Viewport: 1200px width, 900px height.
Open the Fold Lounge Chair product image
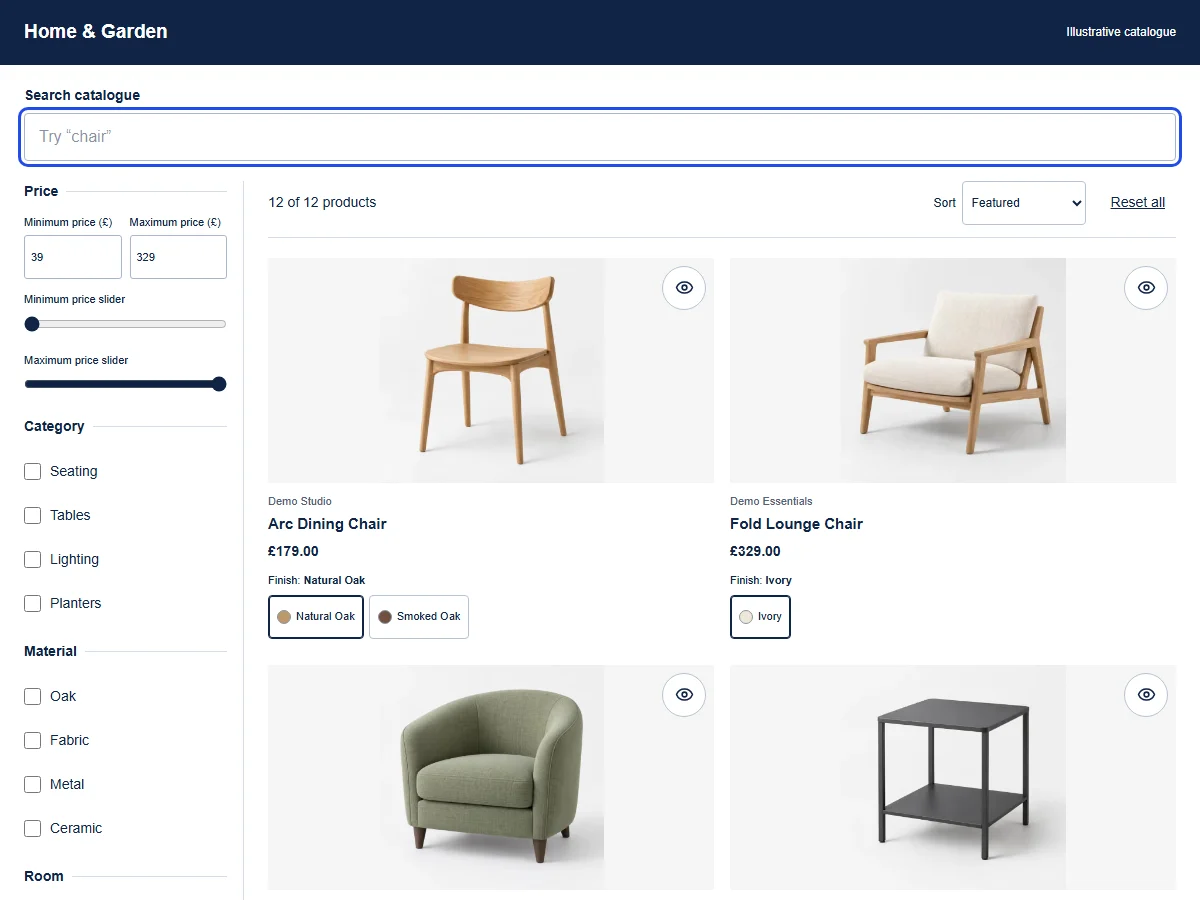(953, 371)
